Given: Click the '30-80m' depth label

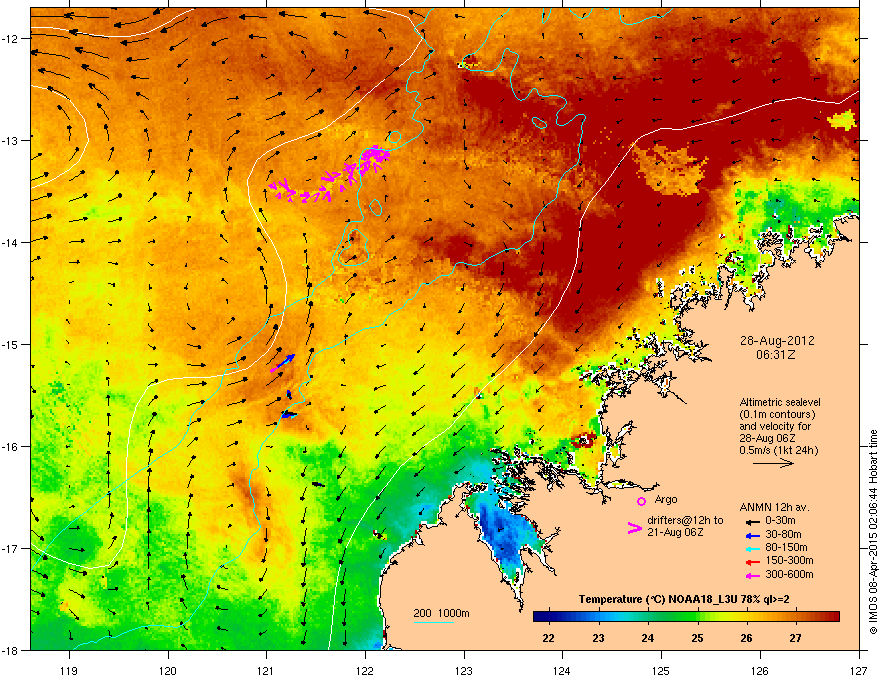Looking at the screenshot, I should coord(783,534).
